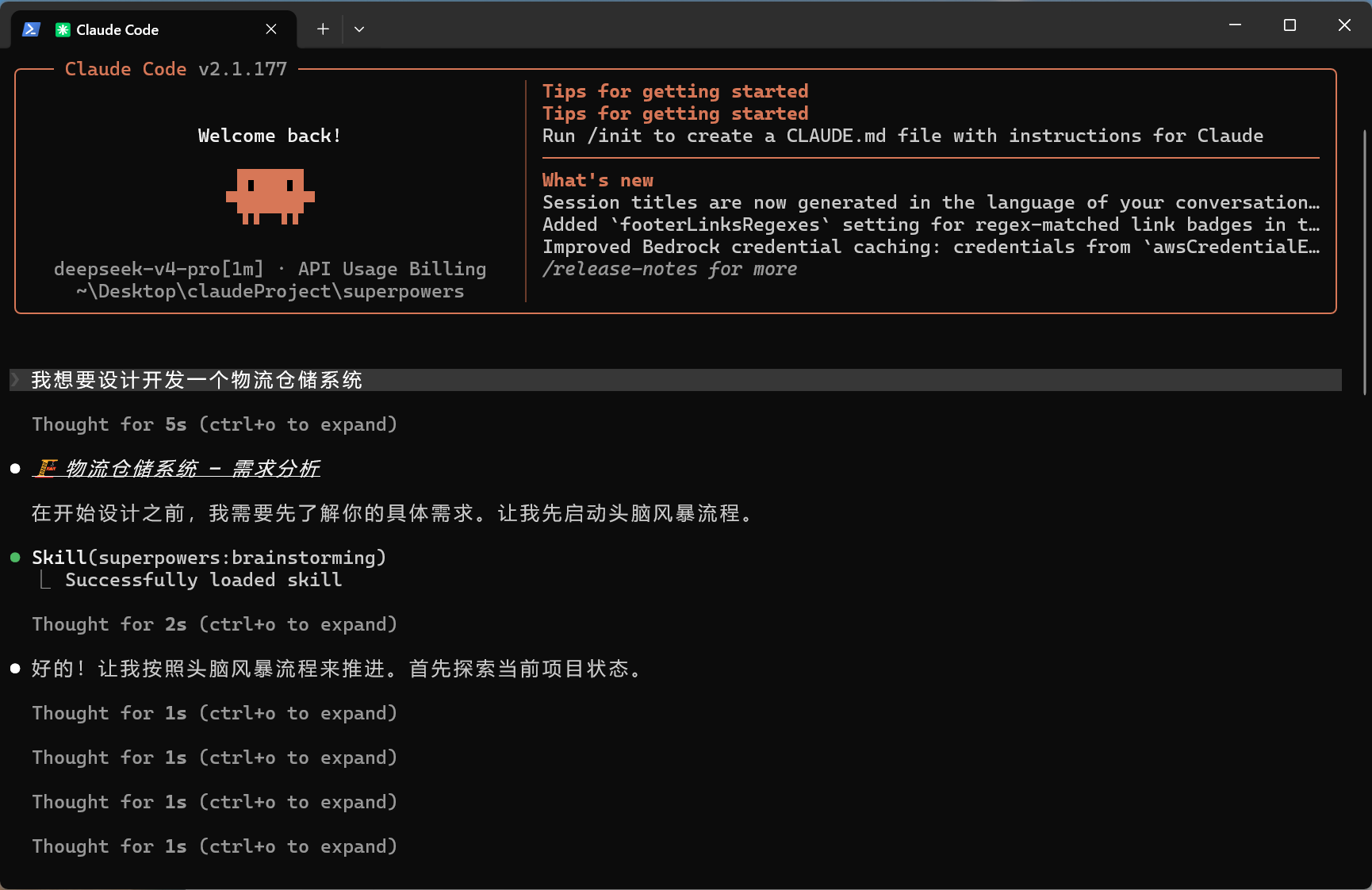Click the orange Claude mascot pixel art
The width and height of the screenshot is (1372, 890).
(270, 196)
